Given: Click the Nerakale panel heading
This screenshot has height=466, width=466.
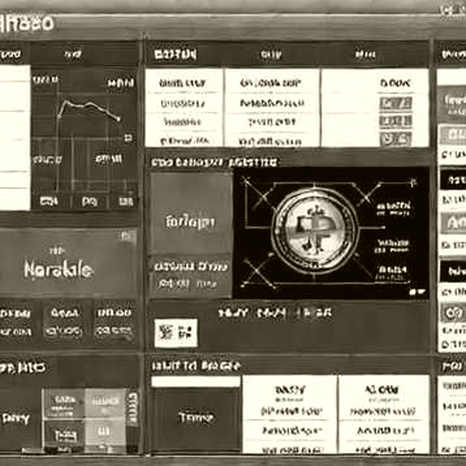Looking at the screenshot, I should (58, 270).
